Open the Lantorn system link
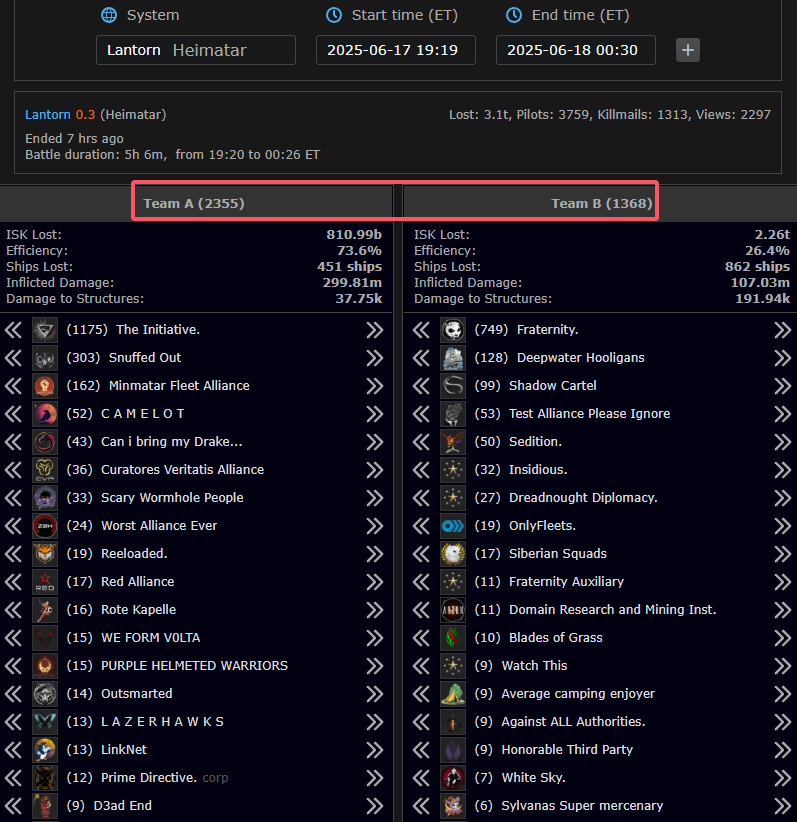 point(47,115)
